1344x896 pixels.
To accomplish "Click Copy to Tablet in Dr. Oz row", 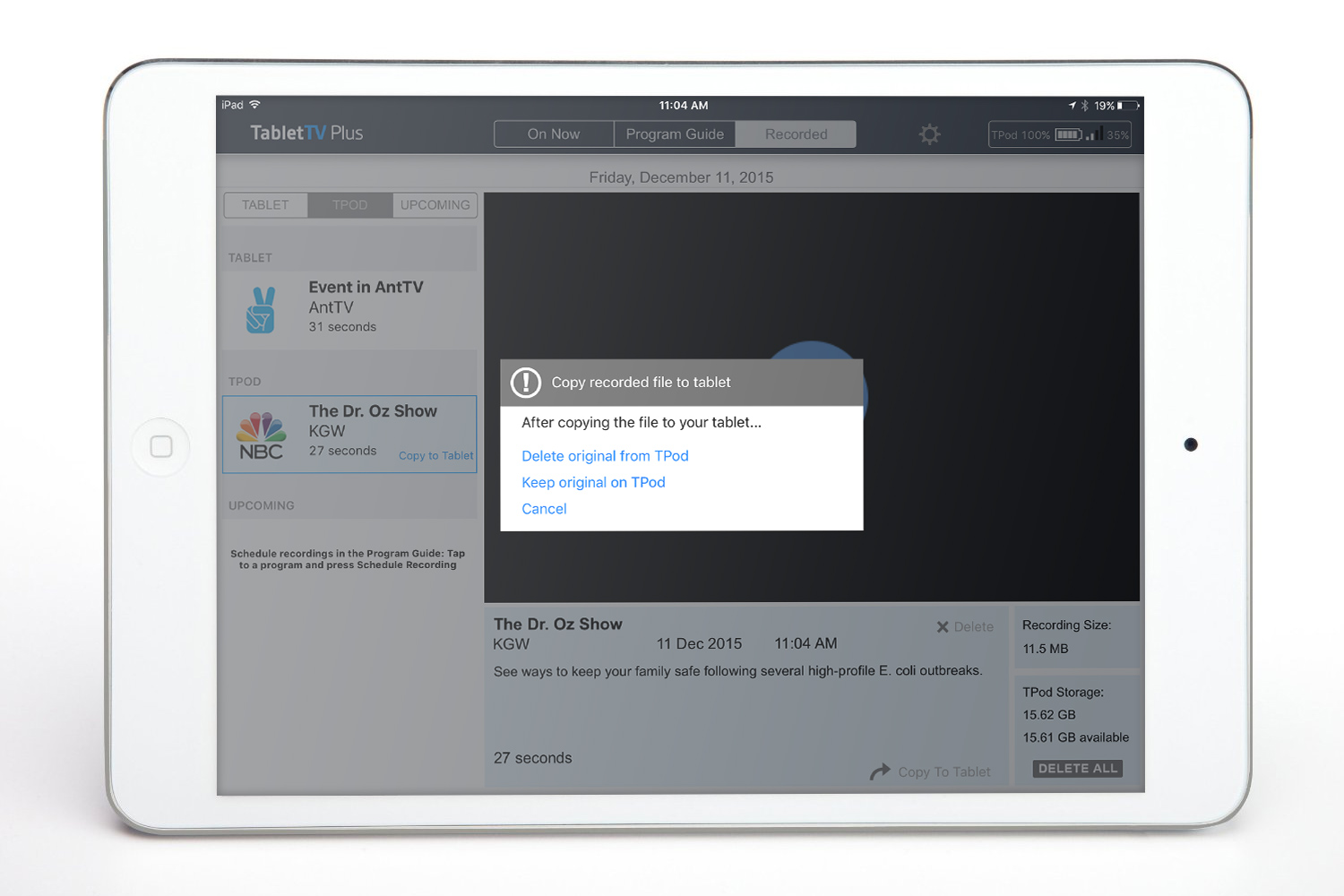I will (435, 456).
